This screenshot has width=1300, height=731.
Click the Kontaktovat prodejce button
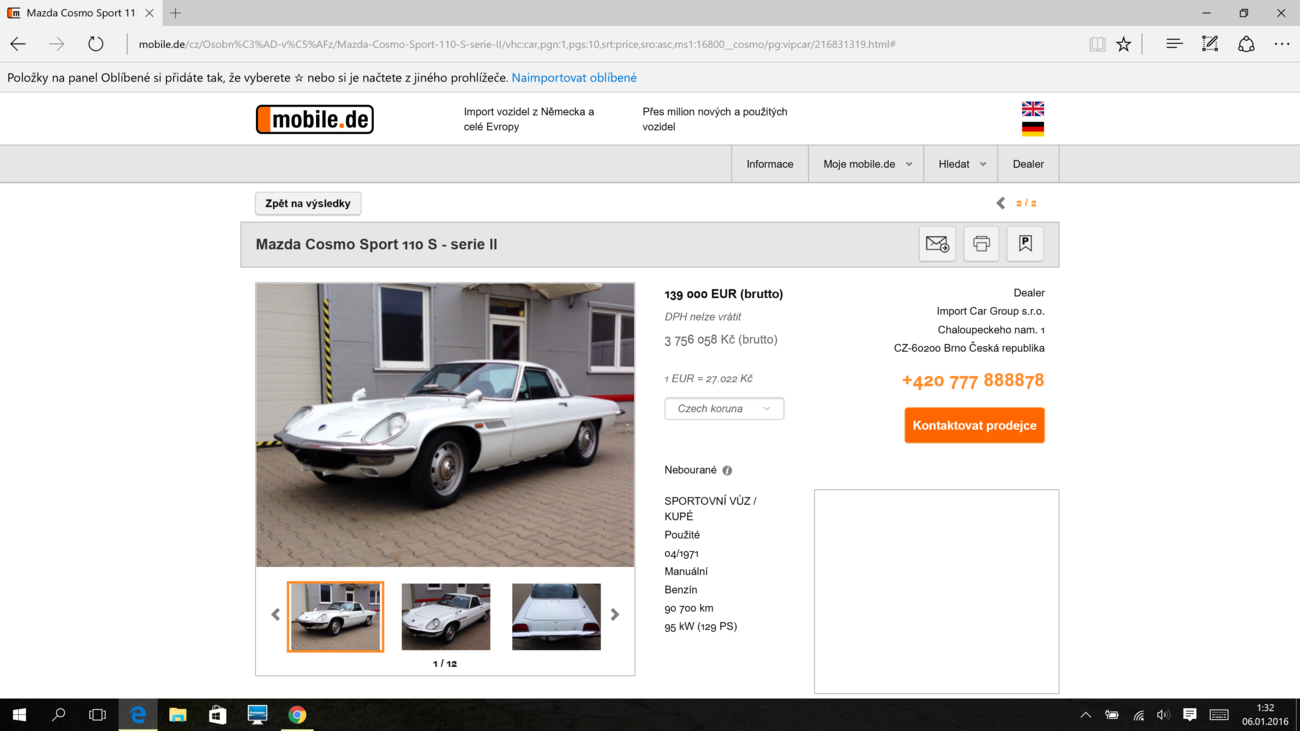coord(974,425)
